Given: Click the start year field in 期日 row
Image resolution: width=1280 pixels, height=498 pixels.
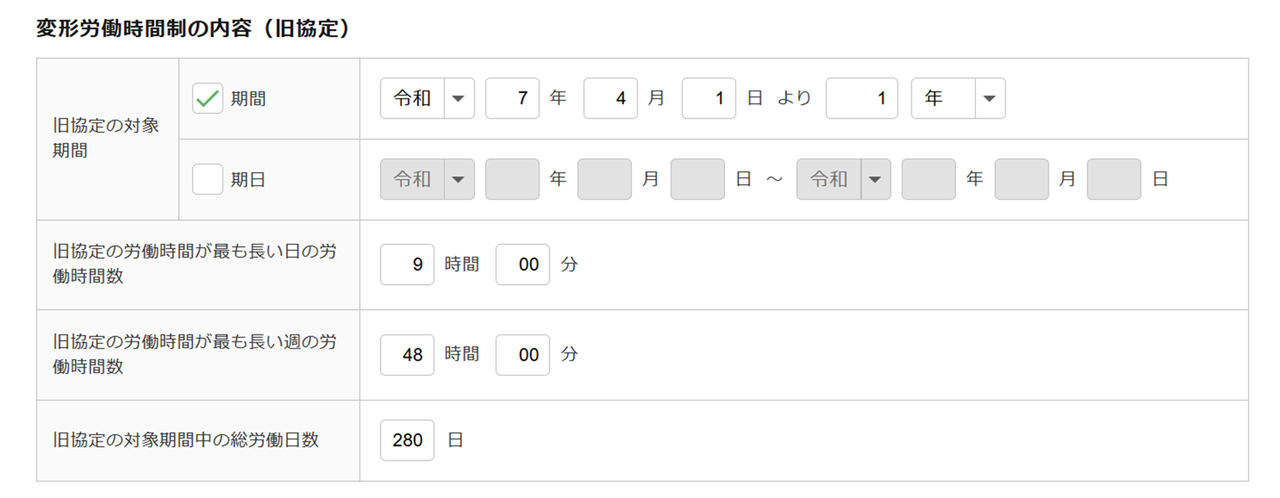Looking at the screenshot, I should pyautogui.click(x=512, y=180).
